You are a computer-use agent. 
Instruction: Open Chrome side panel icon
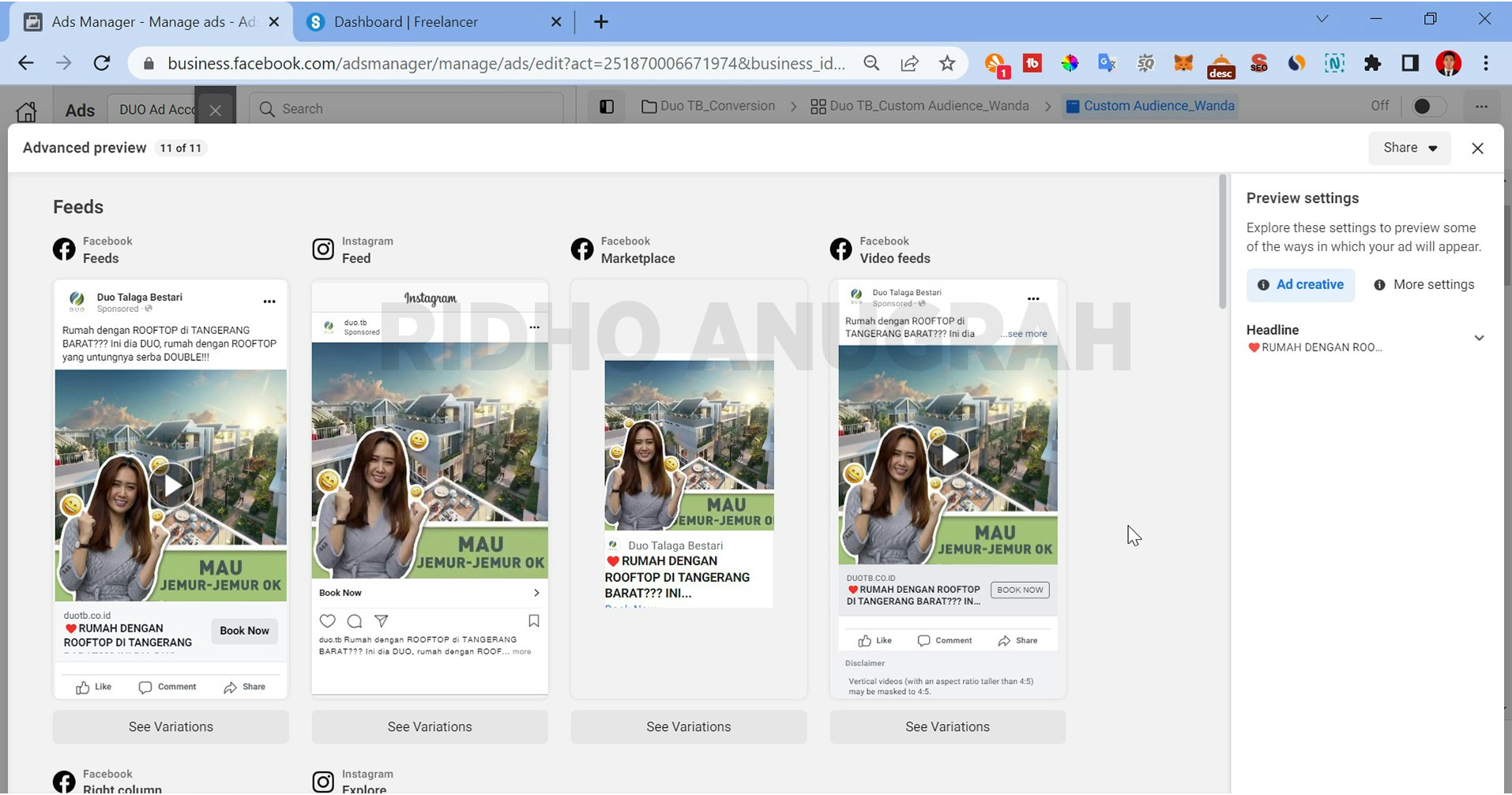pyautogui.click(x=1410, y=63)
